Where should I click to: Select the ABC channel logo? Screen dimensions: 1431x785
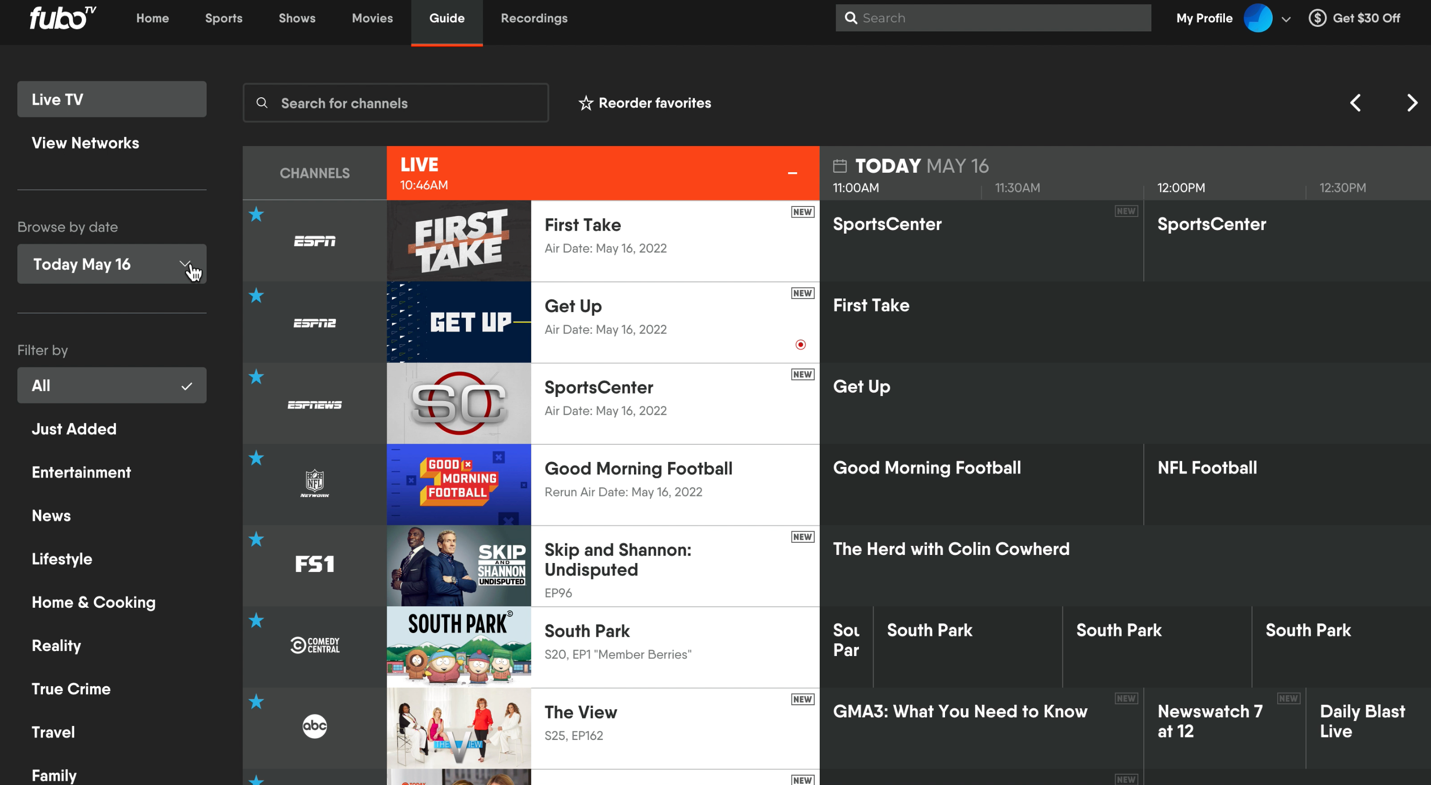point(315,726)
